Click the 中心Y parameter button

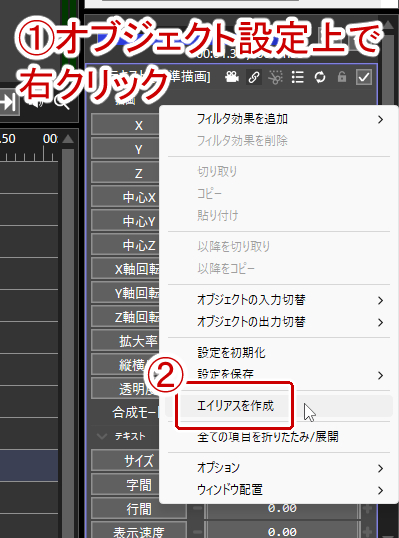coord(126,221)
